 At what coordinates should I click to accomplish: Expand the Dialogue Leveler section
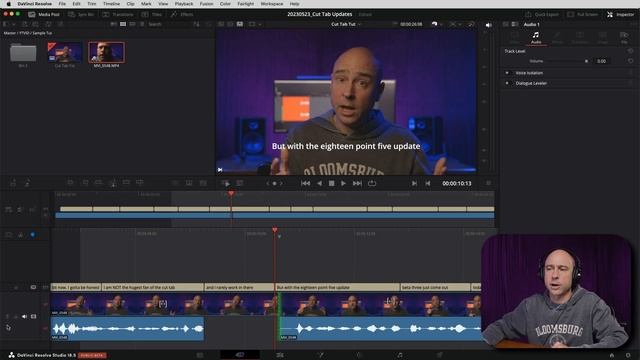click(x=531, y=83)
